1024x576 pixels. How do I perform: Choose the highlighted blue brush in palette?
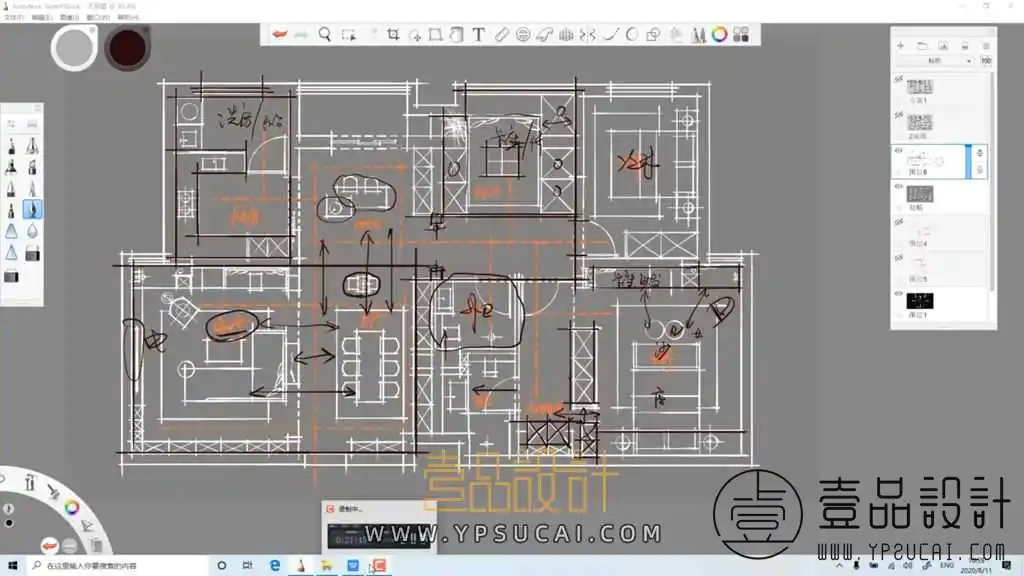(33, 210)
